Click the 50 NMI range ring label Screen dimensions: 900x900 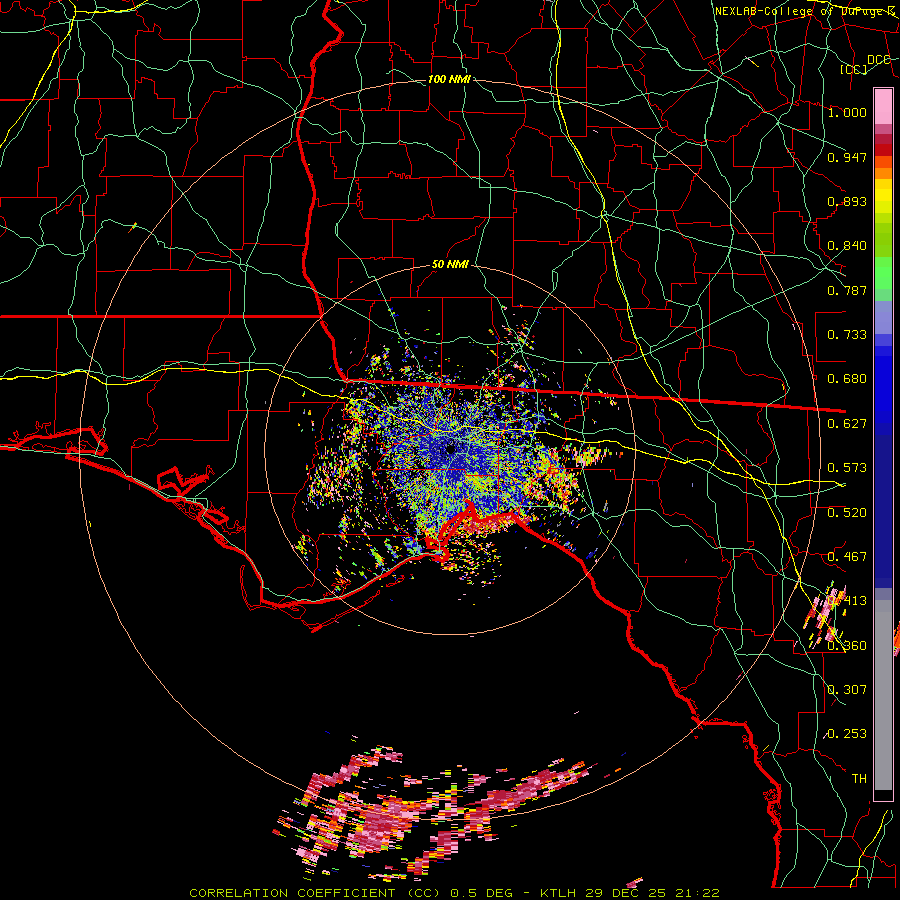pyautogui.click(x=450, y=264)
